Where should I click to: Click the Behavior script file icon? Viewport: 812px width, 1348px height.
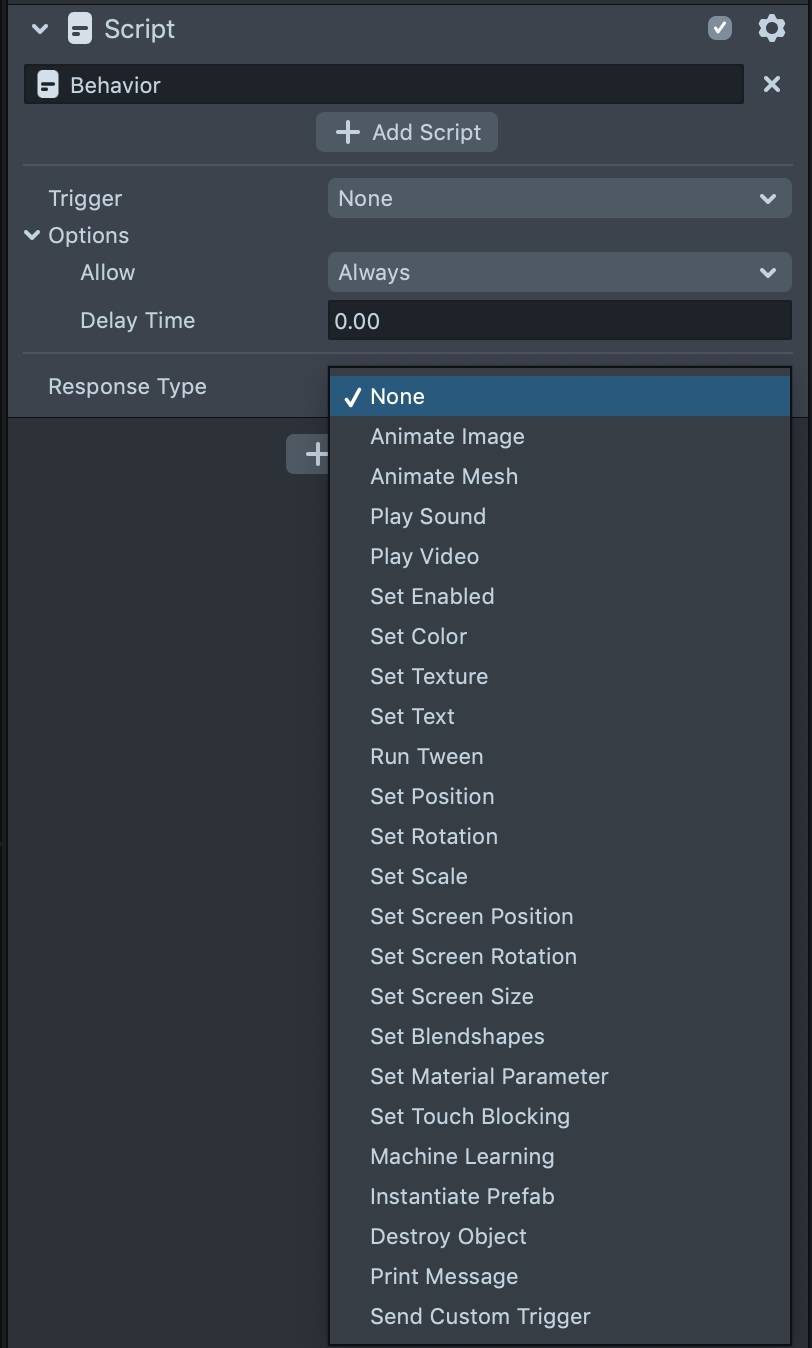pos(48,85)
